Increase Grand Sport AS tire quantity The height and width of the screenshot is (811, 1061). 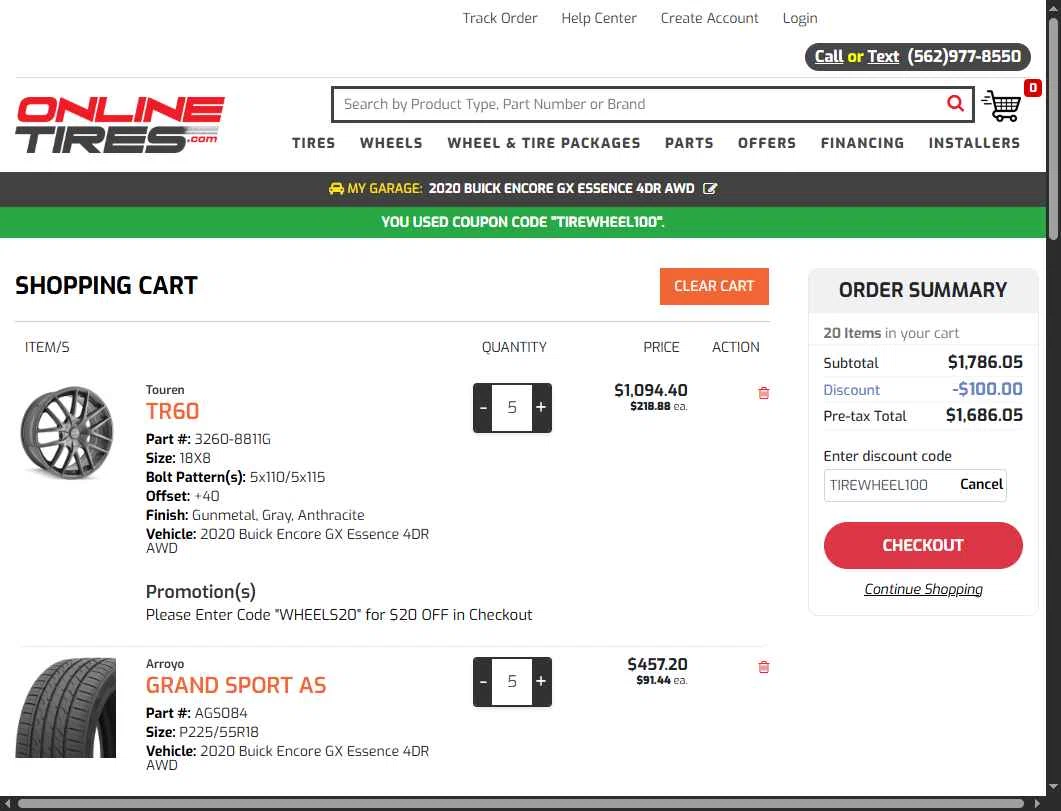541,682
